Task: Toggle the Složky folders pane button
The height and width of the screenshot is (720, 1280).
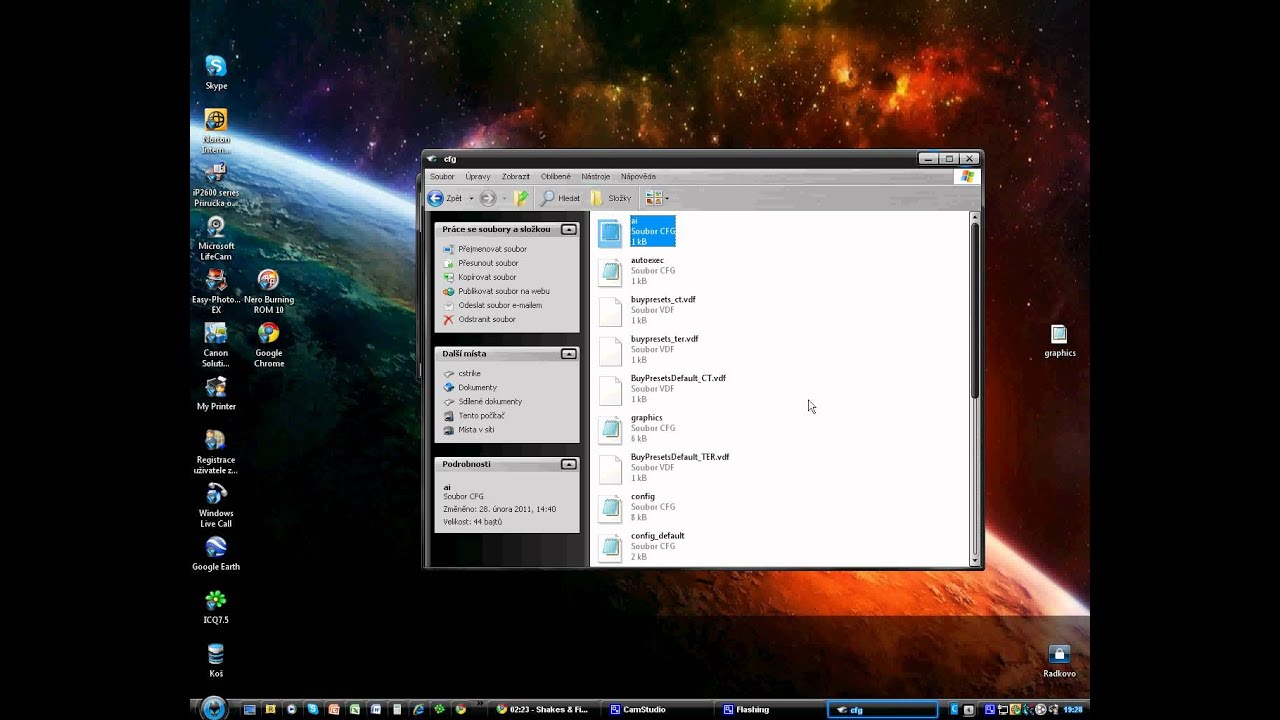Action: pos(610,198)
